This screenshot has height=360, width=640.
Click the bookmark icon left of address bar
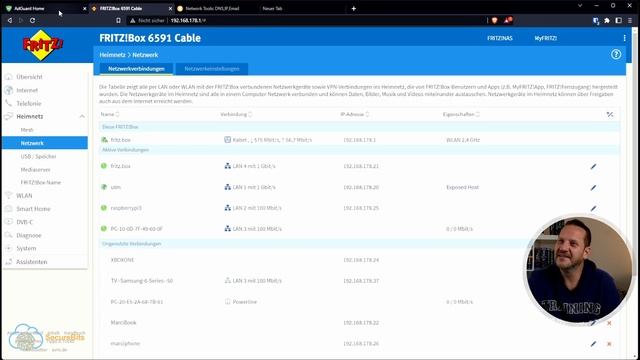118,20
